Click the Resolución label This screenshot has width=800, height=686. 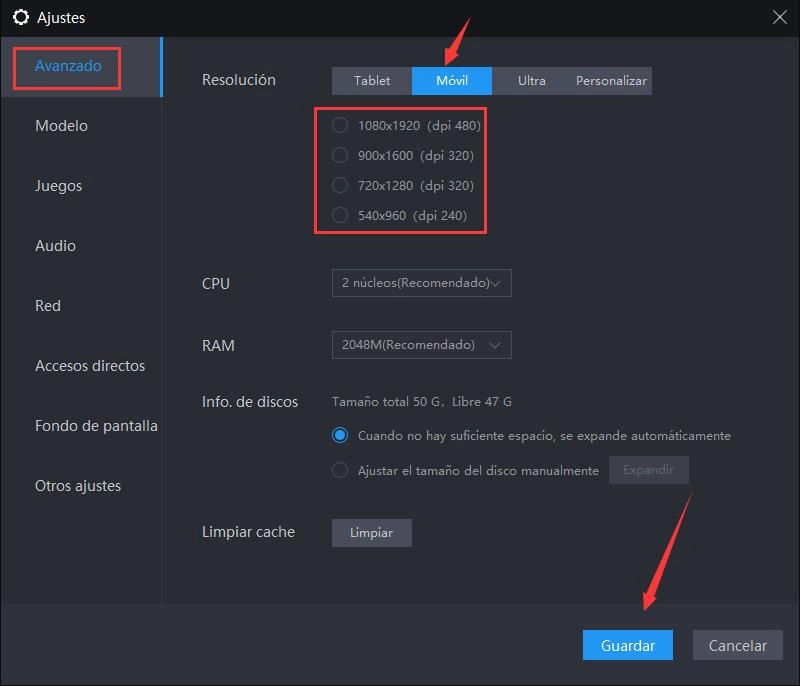click(239, 80)
